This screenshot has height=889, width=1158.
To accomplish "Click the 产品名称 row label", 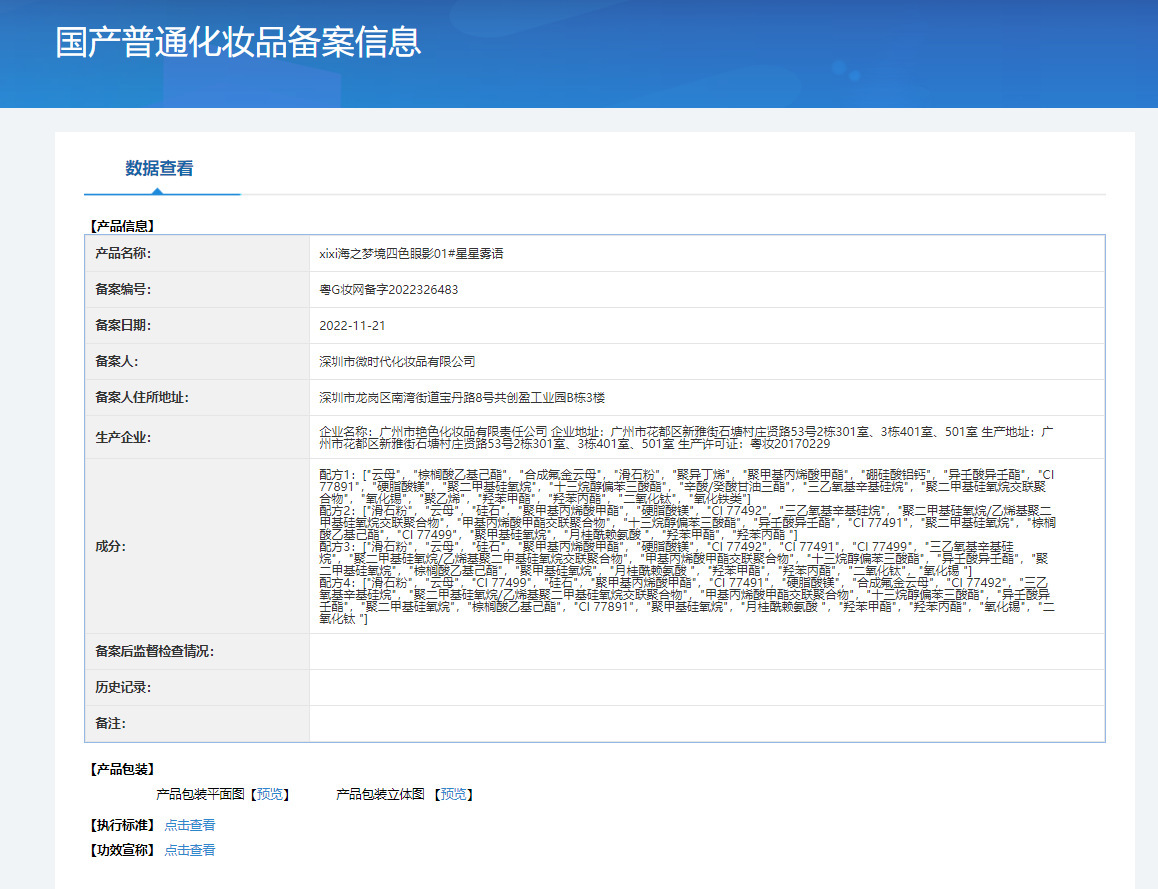I will click(123, 254).
